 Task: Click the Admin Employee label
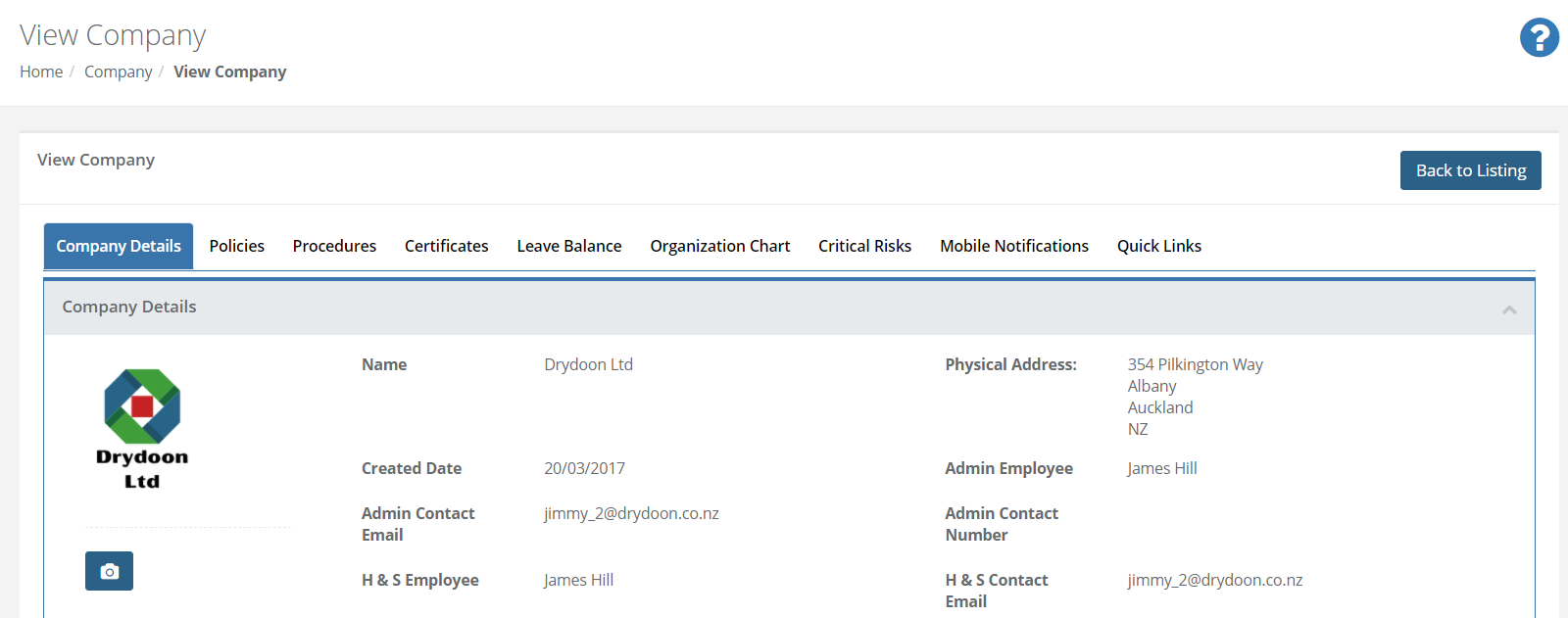click(1009, 468)
